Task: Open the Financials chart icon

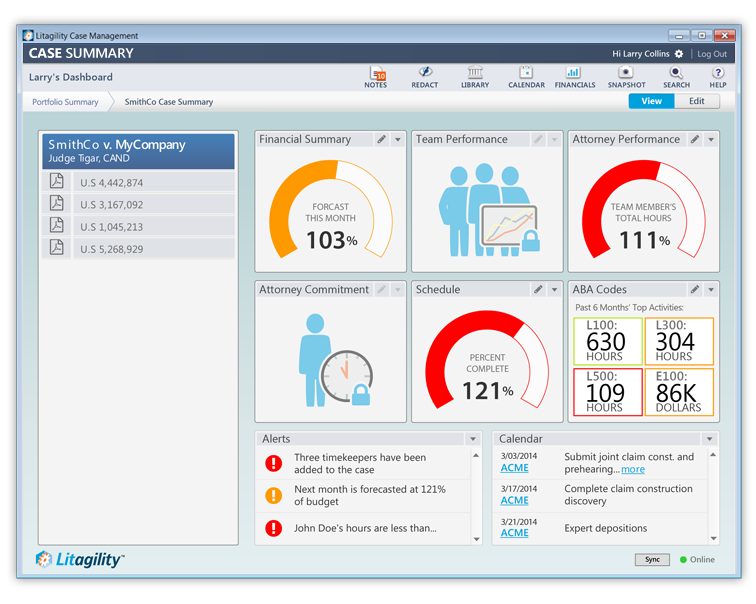Action: (575, 77)
